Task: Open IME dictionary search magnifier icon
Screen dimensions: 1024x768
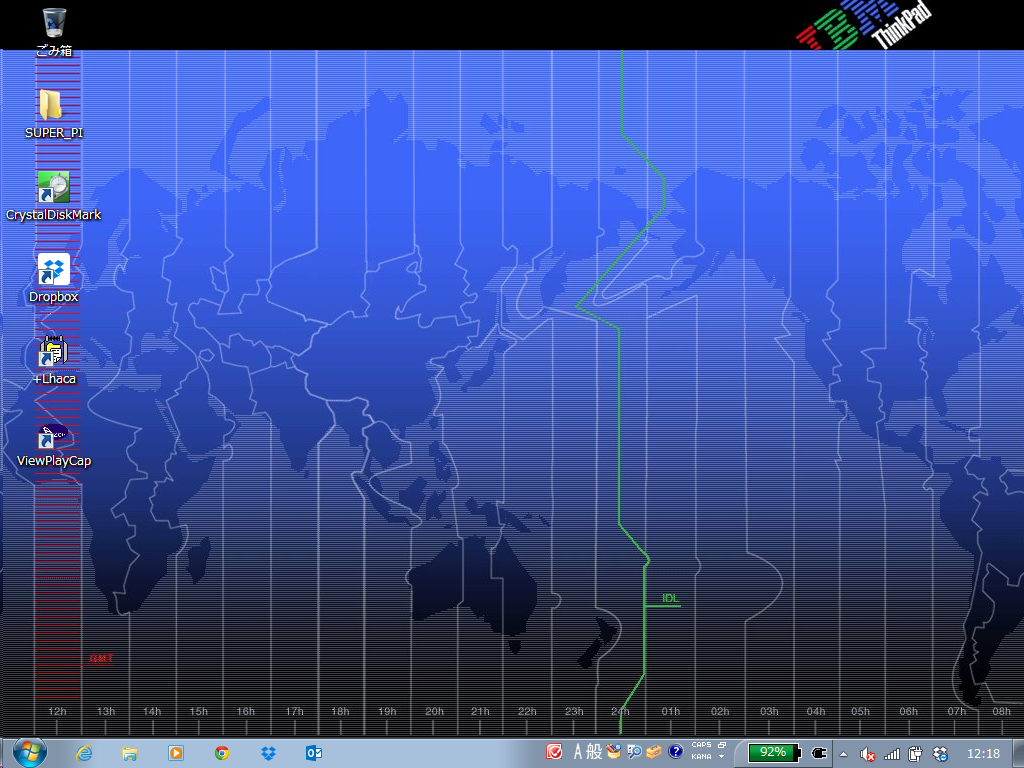Action: (x=634, y=752)
